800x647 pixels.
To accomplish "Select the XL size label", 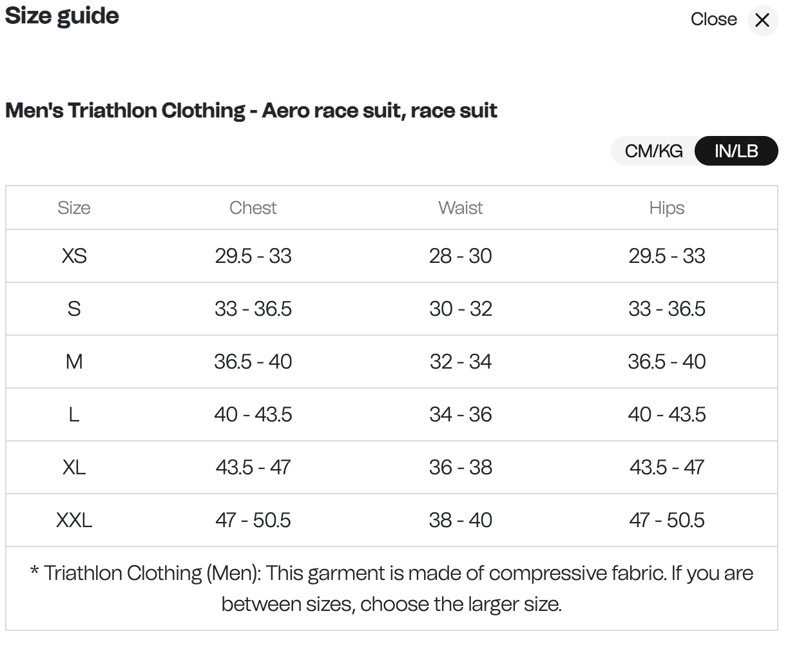I will pos(73,467).
